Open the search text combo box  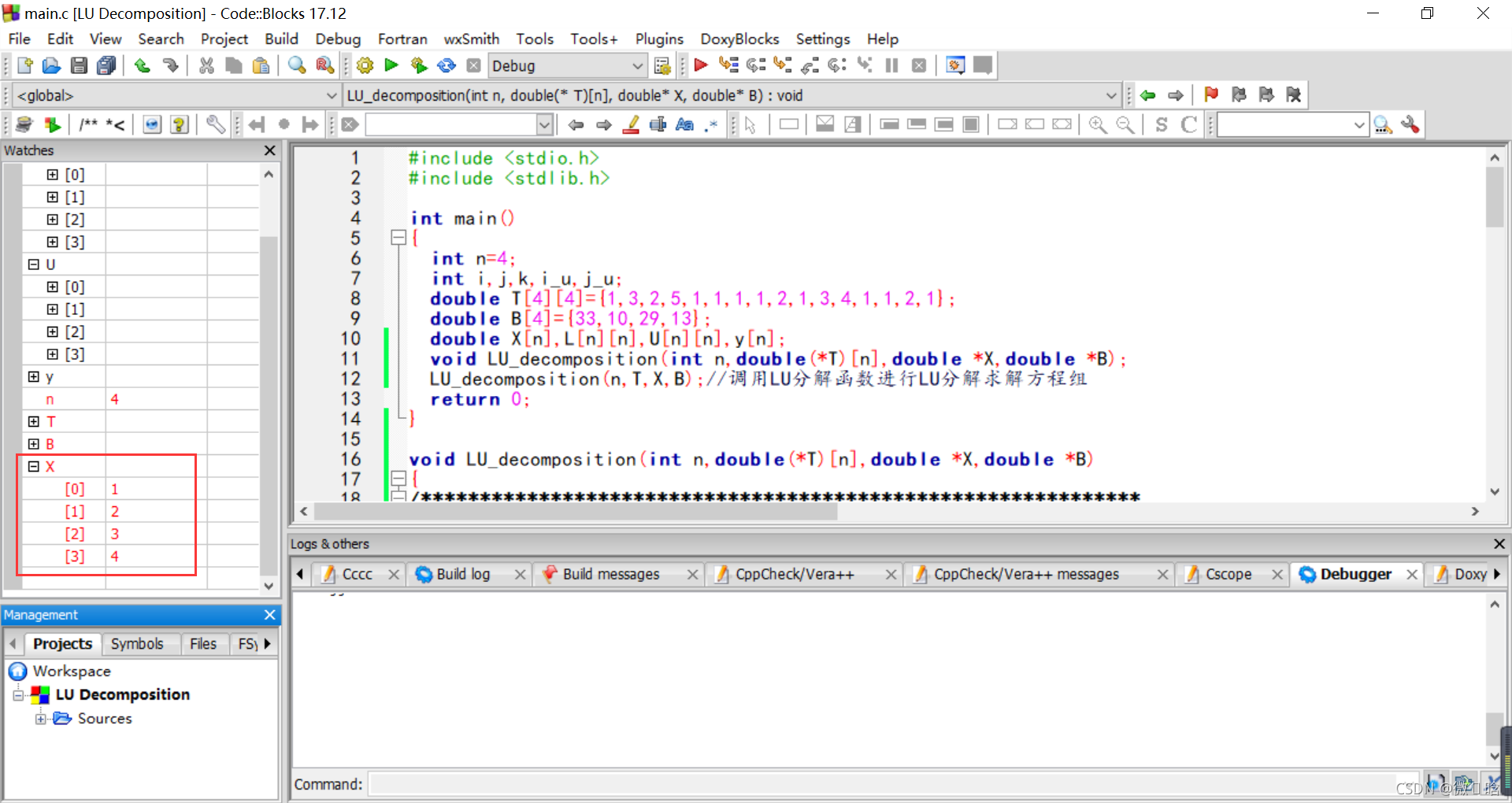click(458, 124)
